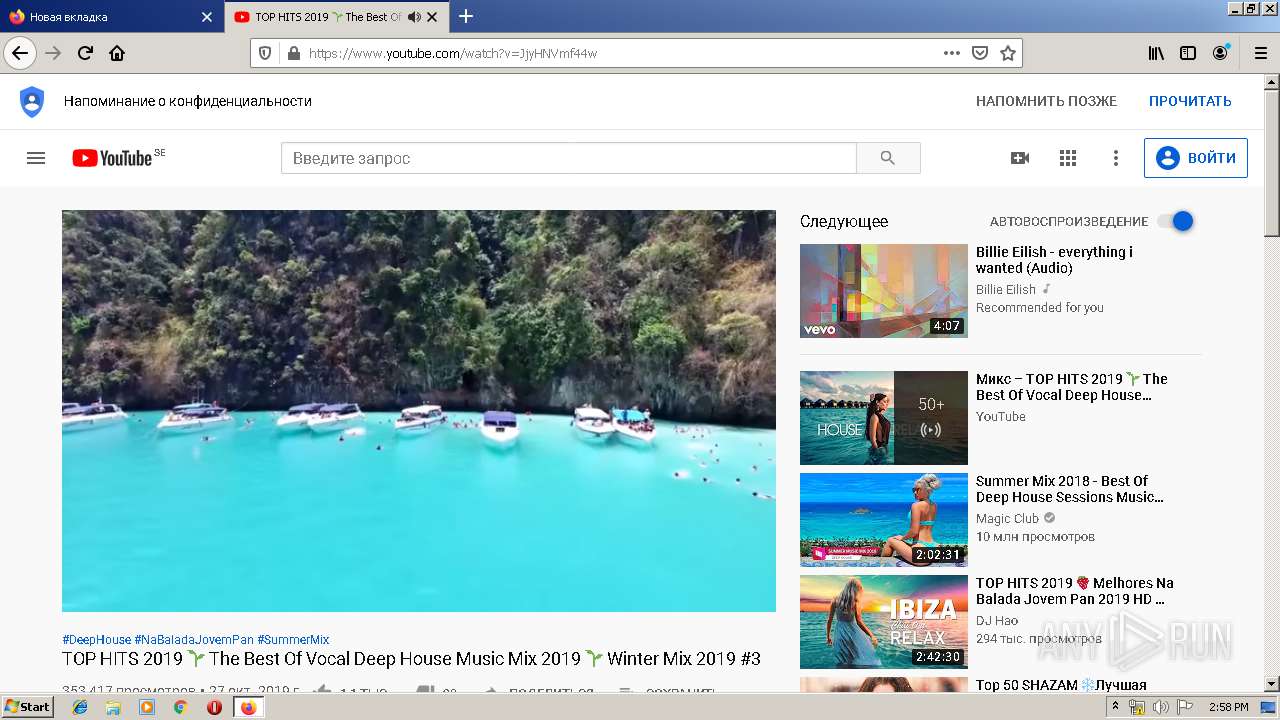Click the forward navigation arrow
This screenshot has height=720, width=1280.
click(x=53, y=53)
